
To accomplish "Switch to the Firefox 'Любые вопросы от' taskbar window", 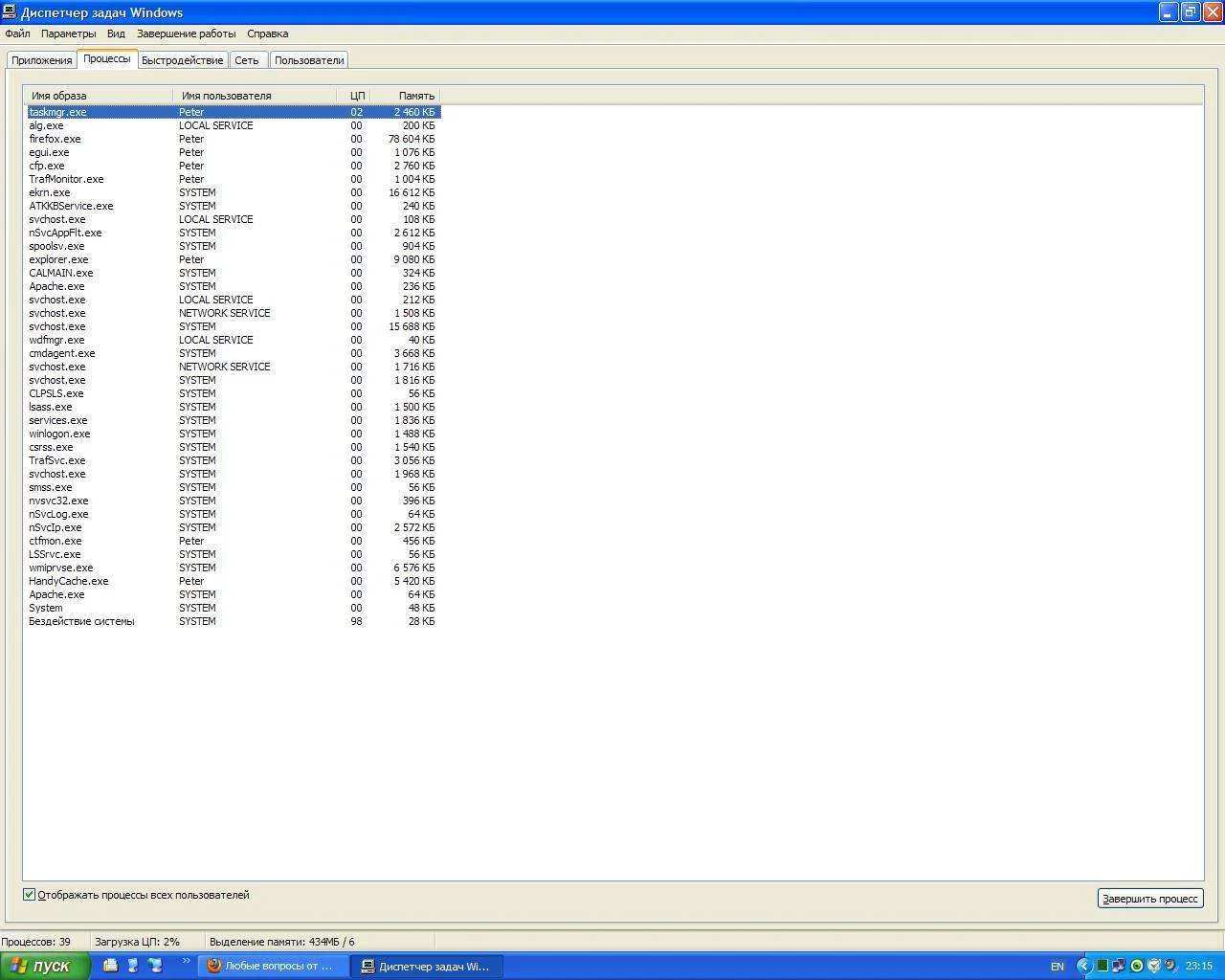I will (272, 966).
